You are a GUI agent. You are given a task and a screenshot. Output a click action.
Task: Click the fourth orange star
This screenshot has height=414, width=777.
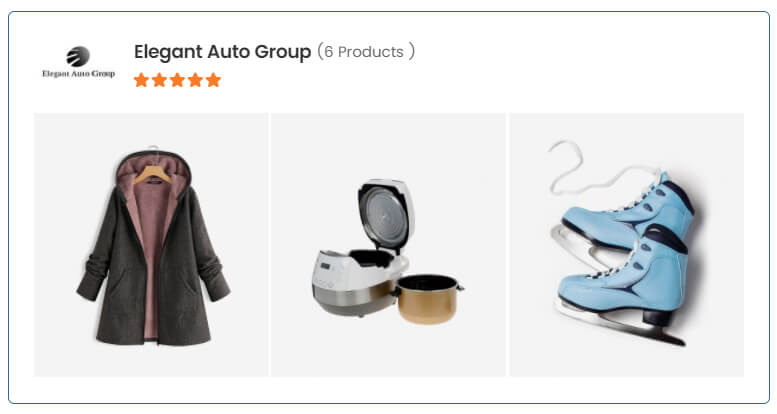click(195, 80)
